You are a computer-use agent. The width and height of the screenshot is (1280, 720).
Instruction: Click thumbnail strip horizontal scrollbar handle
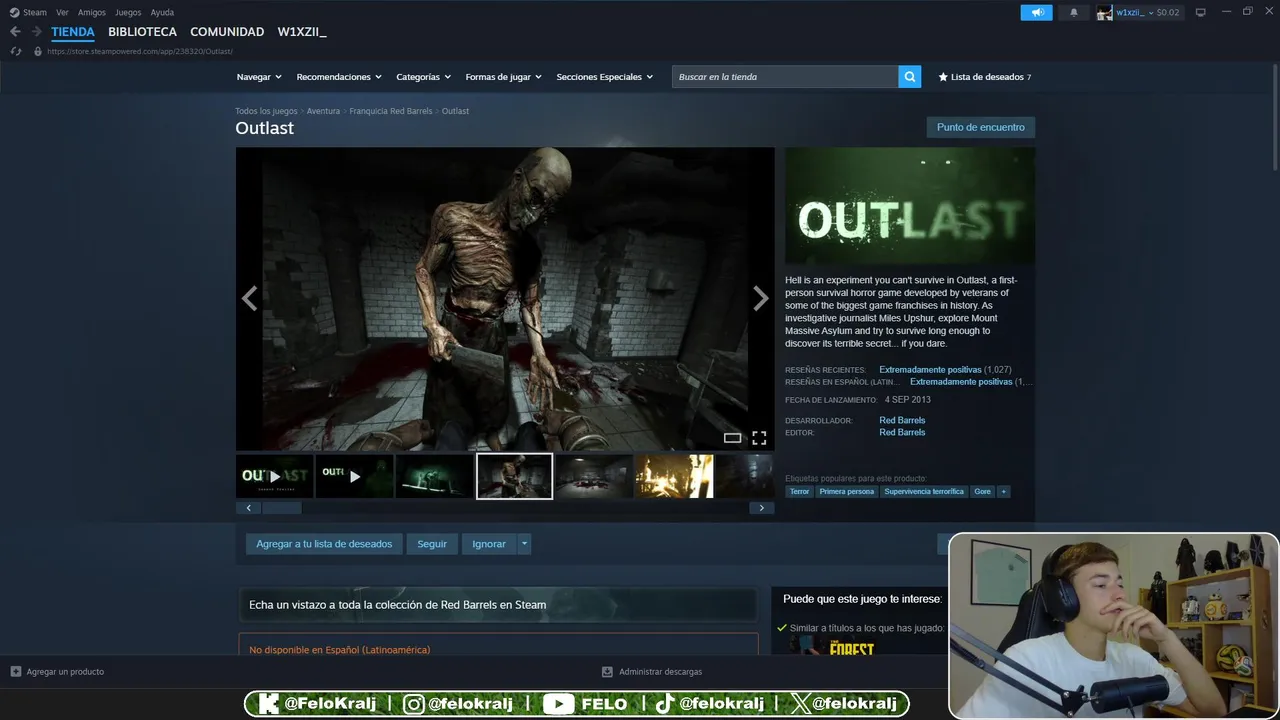coord(281,508)
